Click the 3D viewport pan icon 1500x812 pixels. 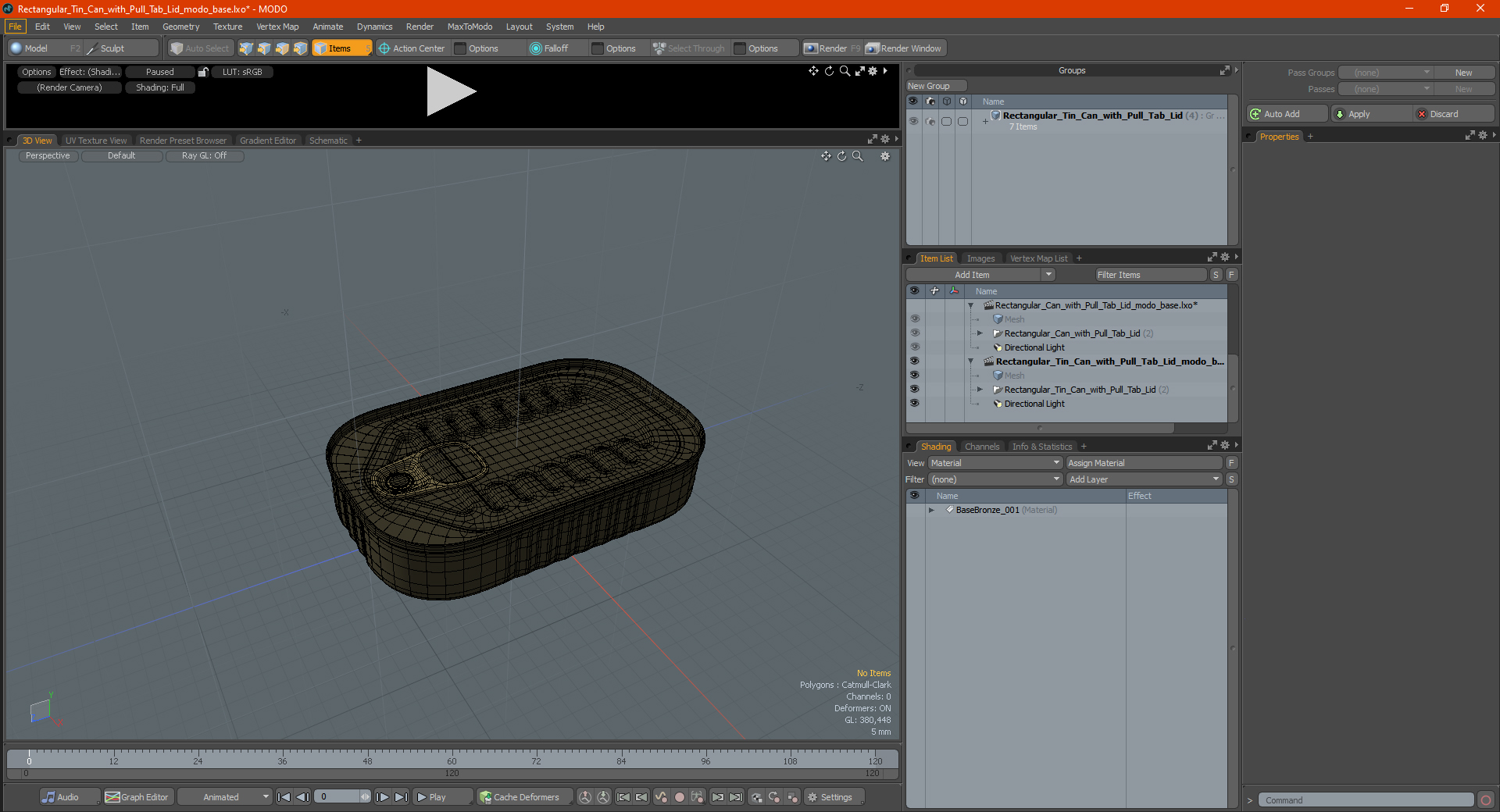[826, 156]
